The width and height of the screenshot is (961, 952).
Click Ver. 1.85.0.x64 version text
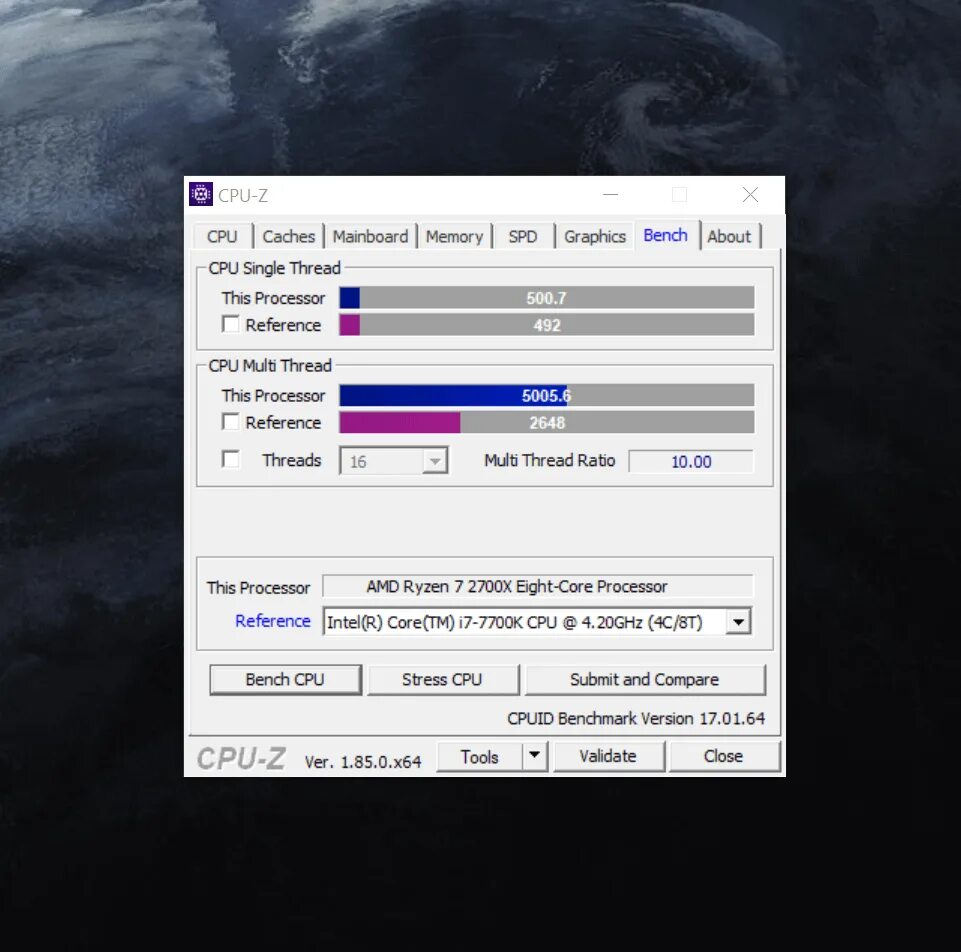pyautogui.click(x=363, y=762)
